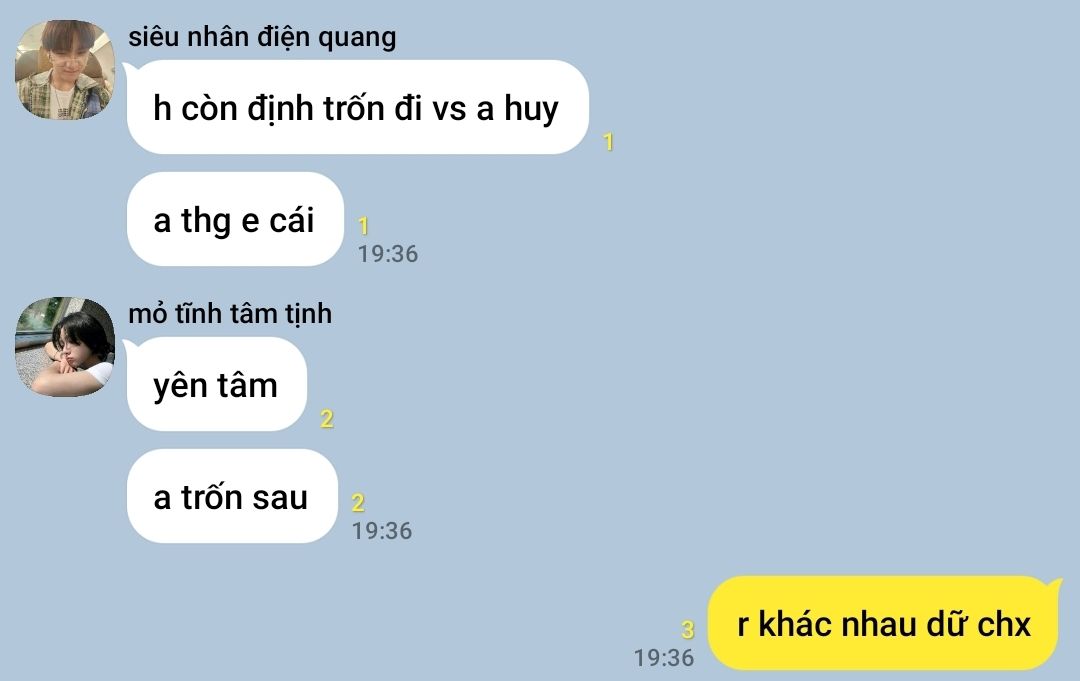Click unread count 2 beside 'a trốn sau'
Image resolution: width=1080 pixels, height=681 pixels.
(357, 502)
